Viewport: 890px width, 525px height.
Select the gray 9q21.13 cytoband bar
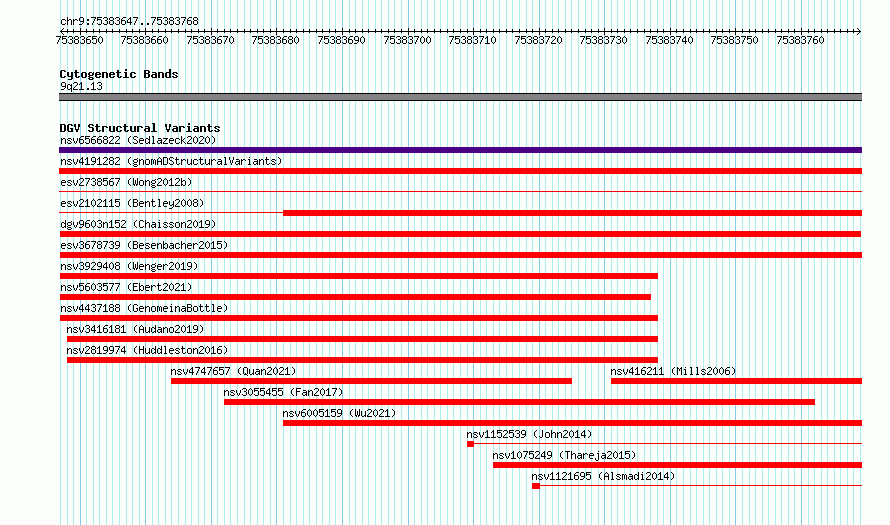[x=460, y=97]
